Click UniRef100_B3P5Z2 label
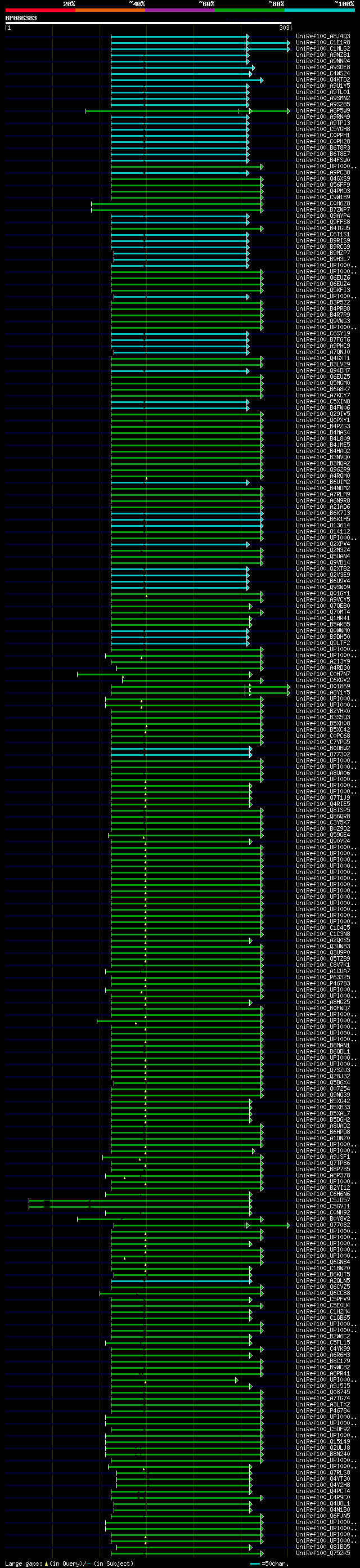The height and width of the screenshot is (1568, 360). coord(323,303)
